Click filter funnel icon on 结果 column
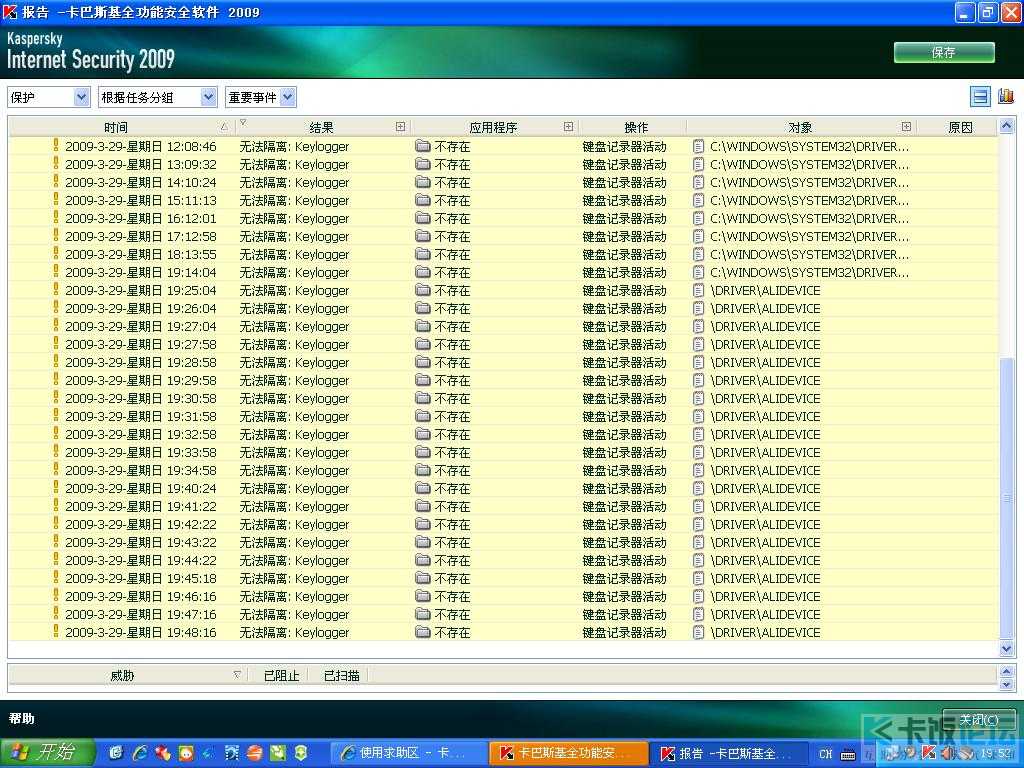The image size is (1024, 768). point(243,122)
